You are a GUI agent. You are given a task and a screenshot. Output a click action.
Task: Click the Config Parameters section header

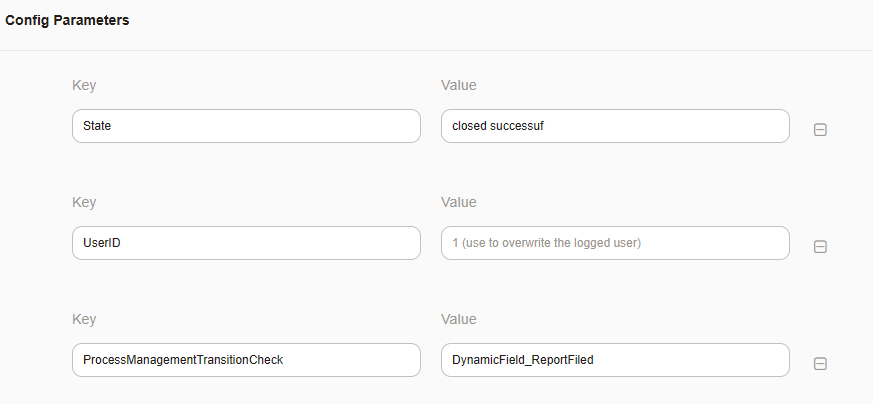[67, 20]
